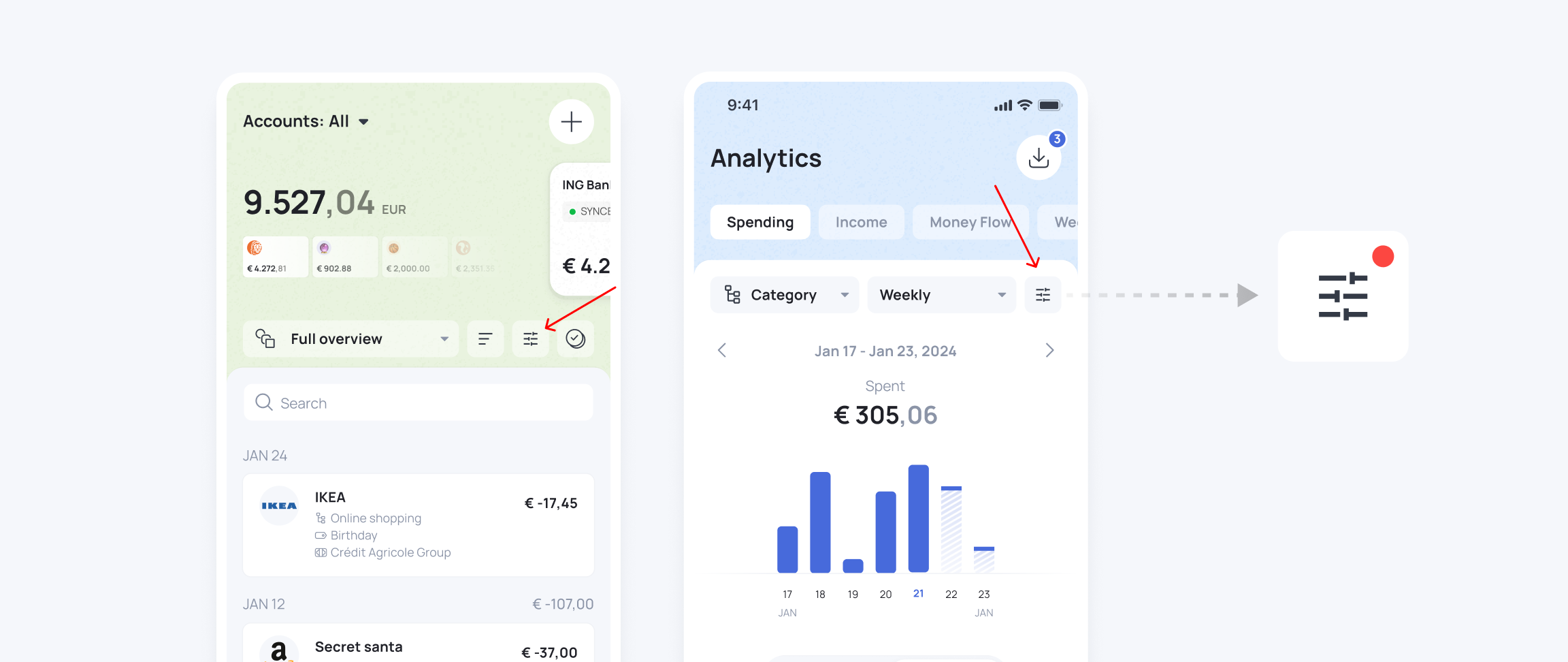
Task: Open the Category dropdown
Action: point(785,295)
